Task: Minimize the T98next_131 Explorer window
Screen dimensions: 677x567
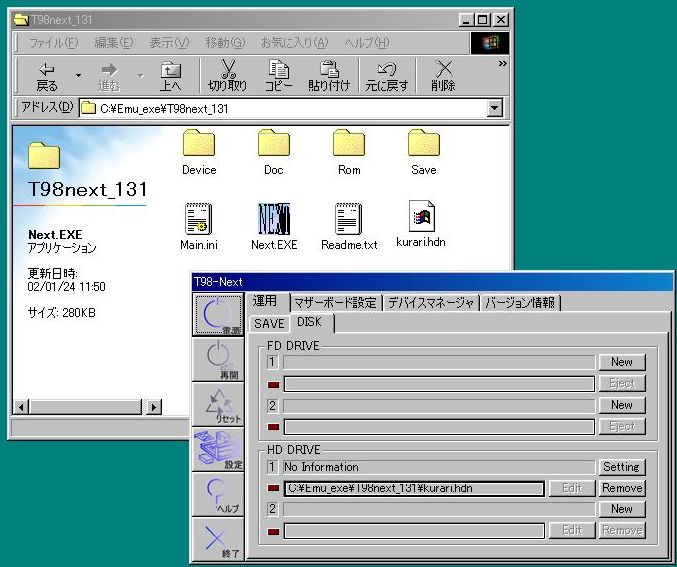Action: (466, 19)
